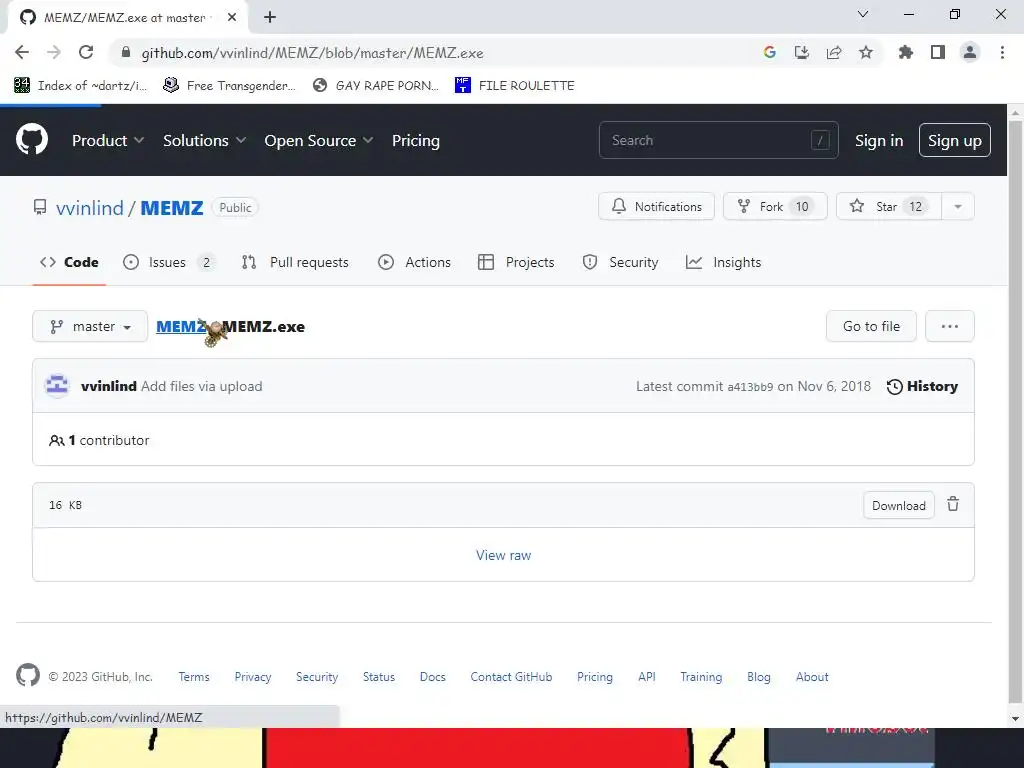Click the vvinlind avatar in commit row
The width and height of the screenshot is (1024, 768).
tap(57, 386)
